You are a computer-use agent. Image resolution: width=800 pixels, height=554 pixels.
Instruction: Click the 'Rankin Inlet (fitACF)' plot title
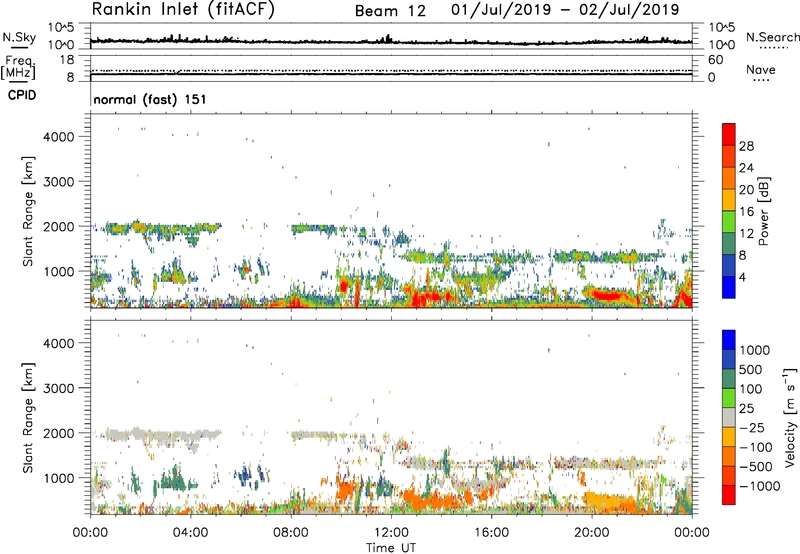(x=183, y=10)
